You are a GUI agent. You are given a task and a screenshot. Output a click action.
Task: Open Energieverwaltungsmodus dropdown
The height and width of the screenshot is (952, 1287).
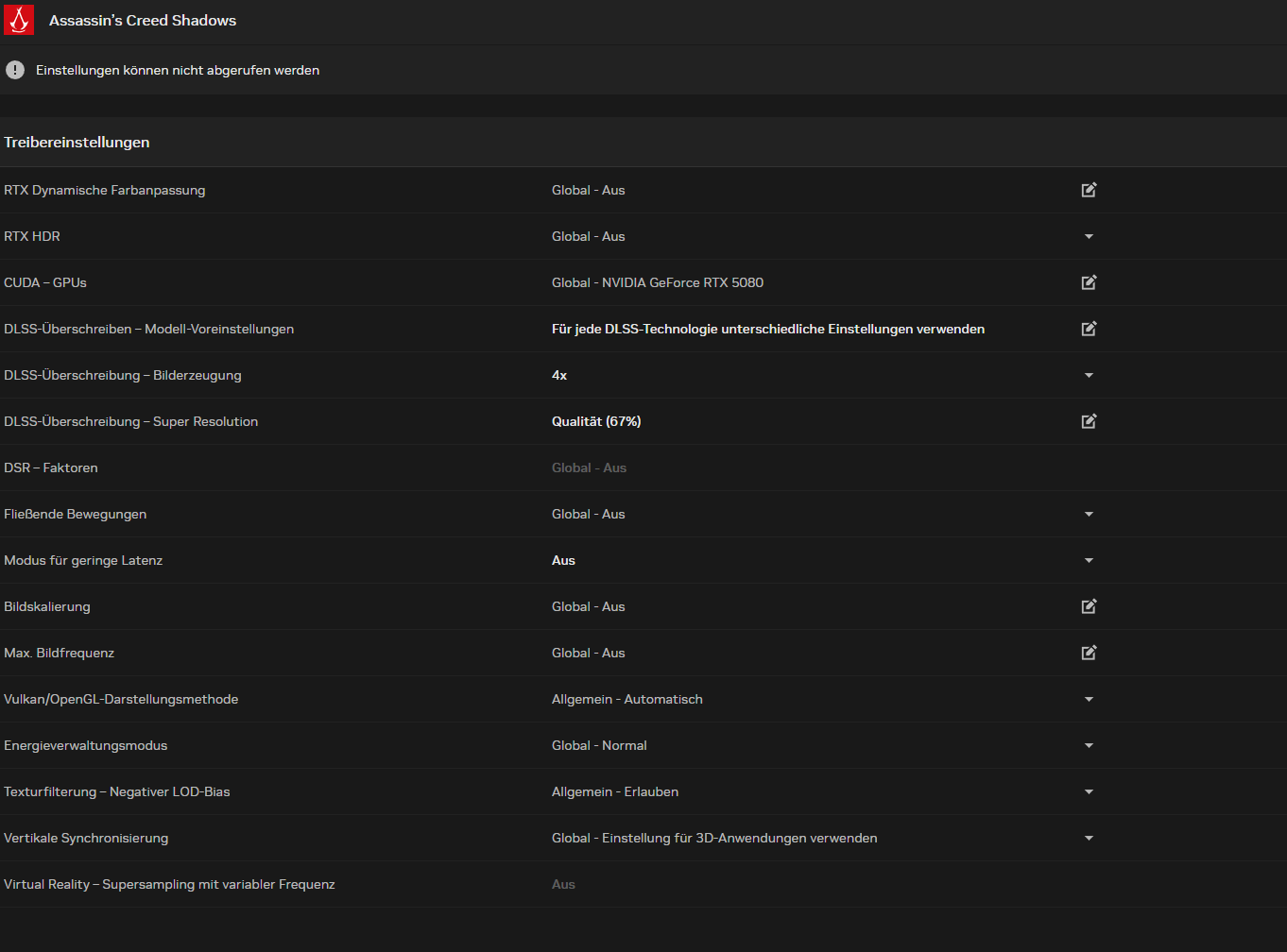pyautogui.click(x=1089, y=745)
